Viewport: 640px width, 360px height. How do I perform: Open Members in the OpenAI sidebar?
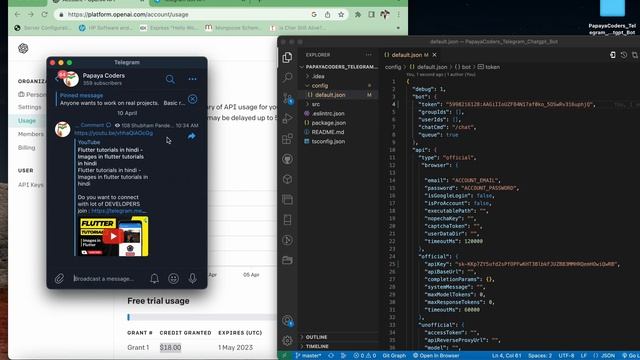pos(31,134)
